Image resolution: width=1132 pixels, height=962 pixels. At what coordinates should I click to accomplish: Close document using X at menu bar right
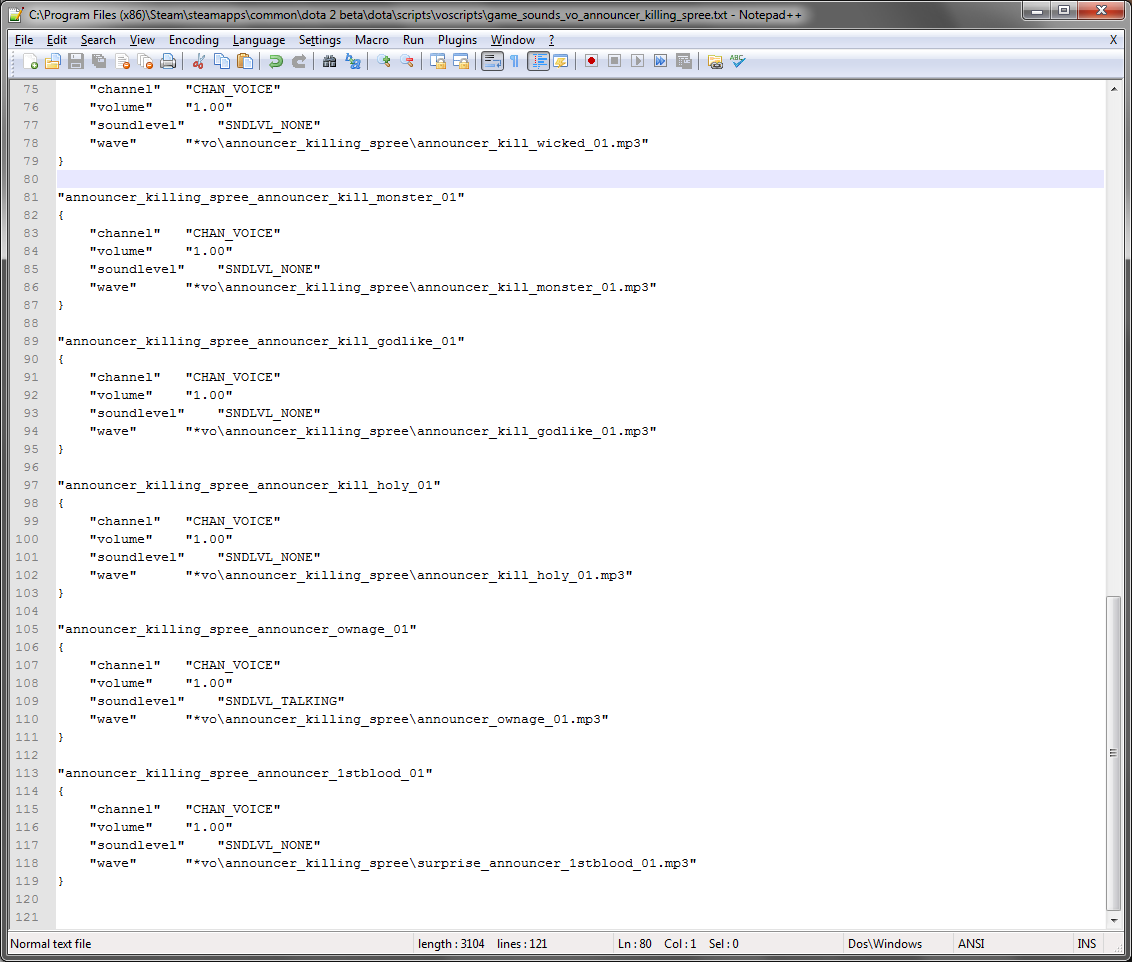pyautogui.click(x=1113, y=40)
